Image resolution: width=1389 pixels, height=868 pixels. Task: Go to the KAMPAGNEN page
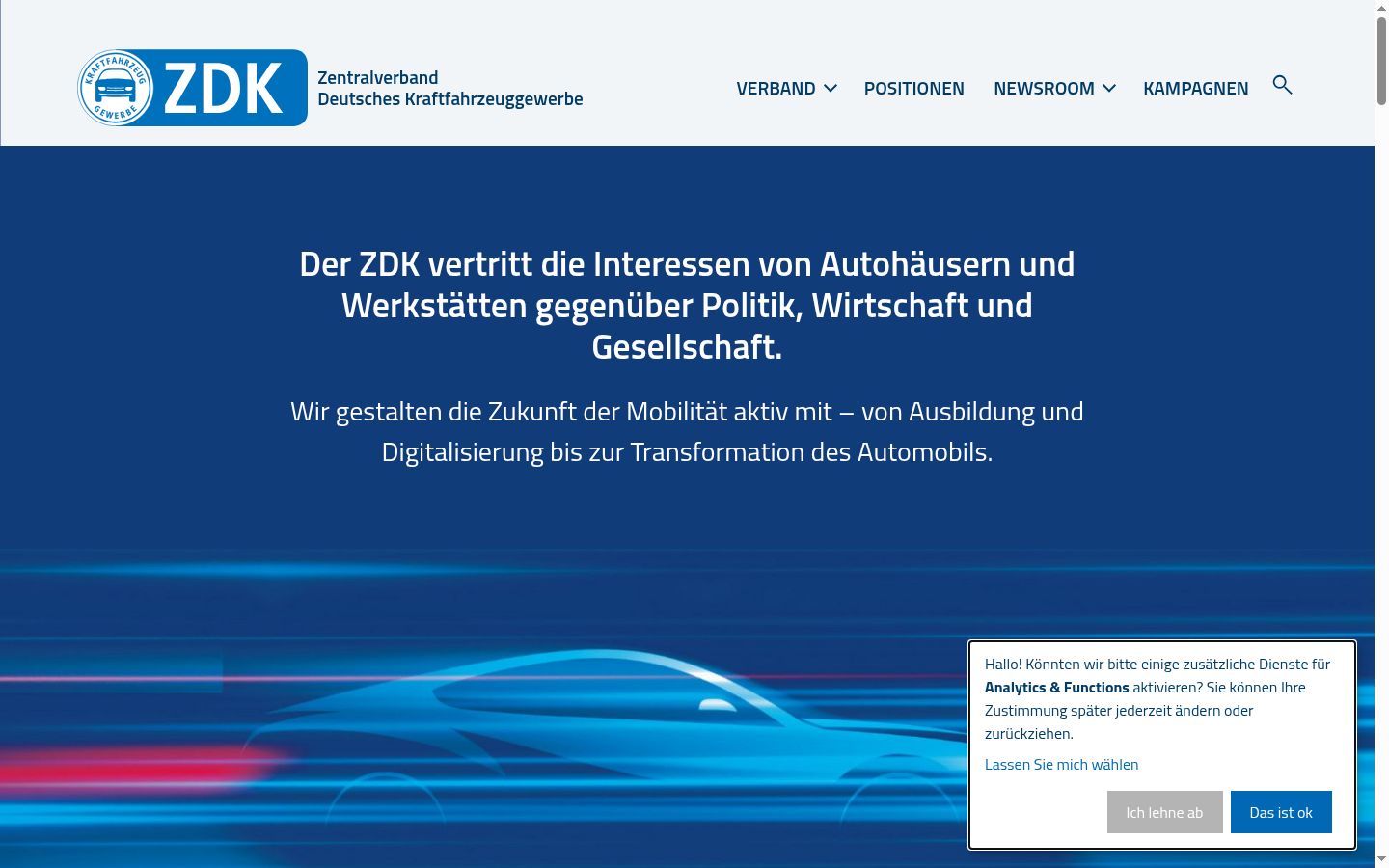pos(1195,88)
